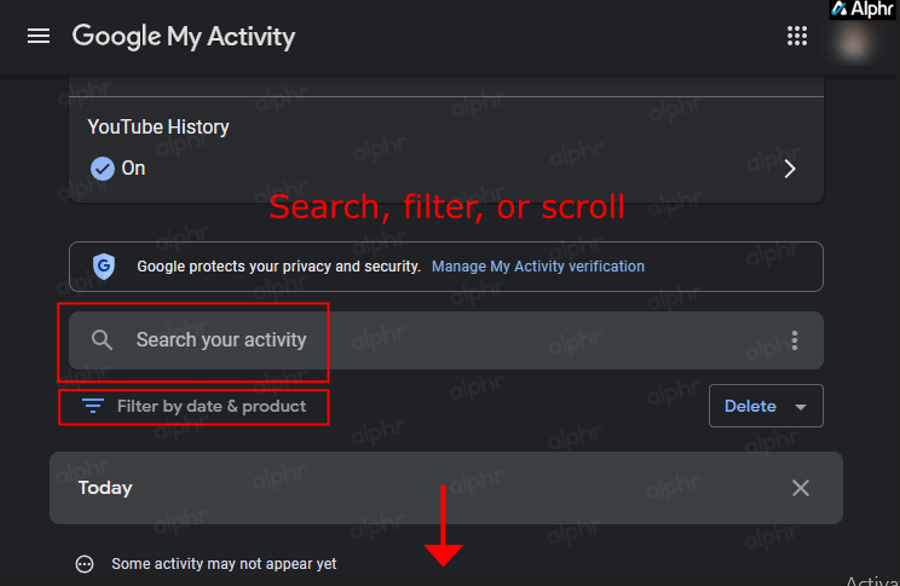Screen dimensions: 900x586
Task: Select the YouTube History label
Action: point(158,127)
